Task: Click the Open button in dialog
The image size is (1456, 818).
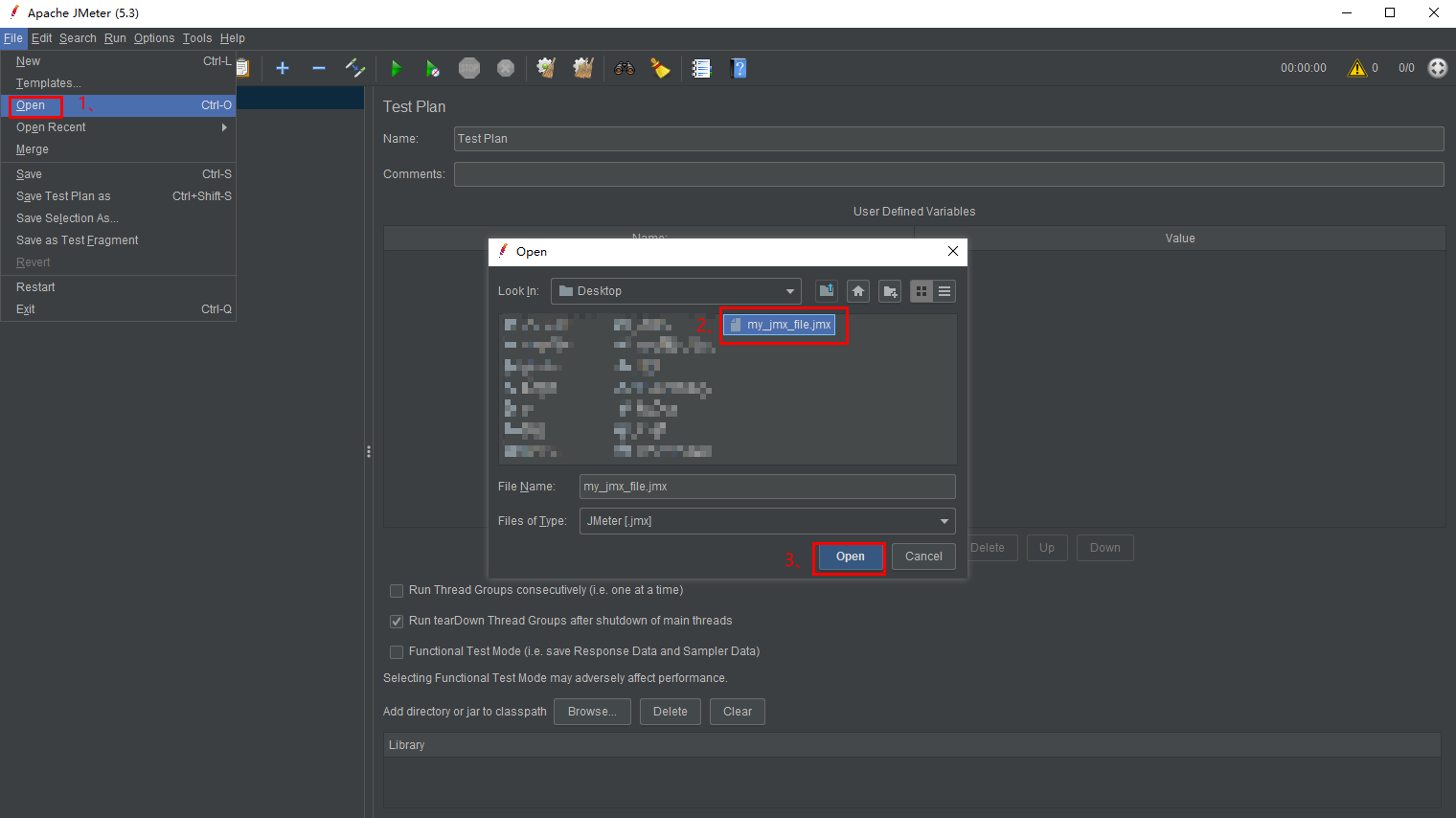Action: (x=850, y=557)
